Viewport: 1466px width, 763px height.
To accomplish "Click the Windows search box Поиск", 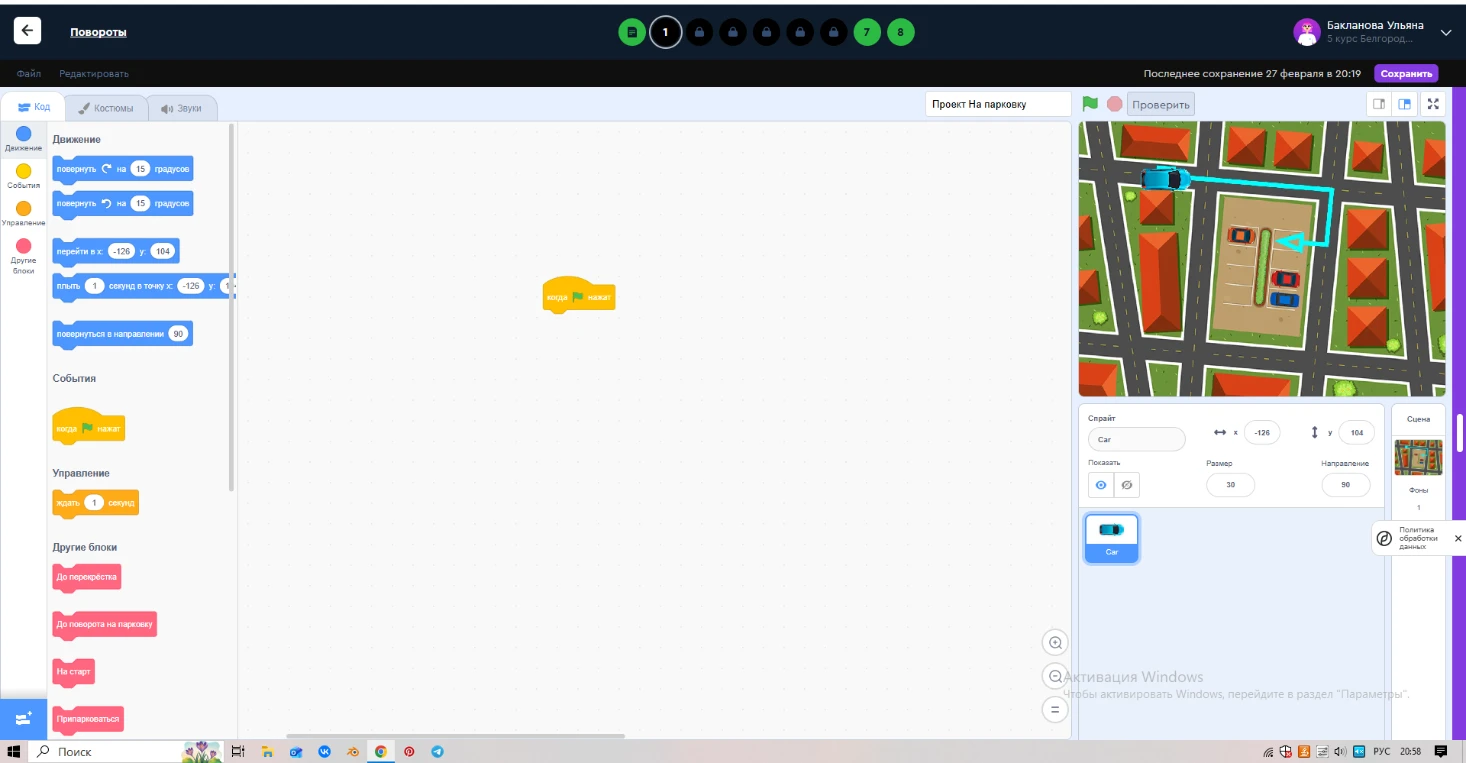I will coord(104,751).
